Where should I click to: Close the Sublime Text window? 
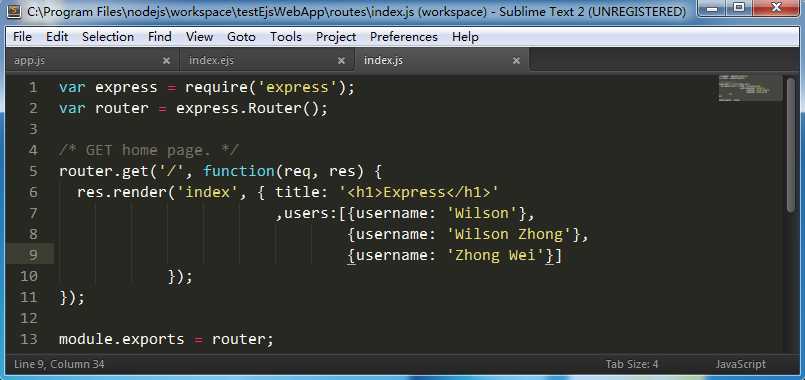(775, 8)
